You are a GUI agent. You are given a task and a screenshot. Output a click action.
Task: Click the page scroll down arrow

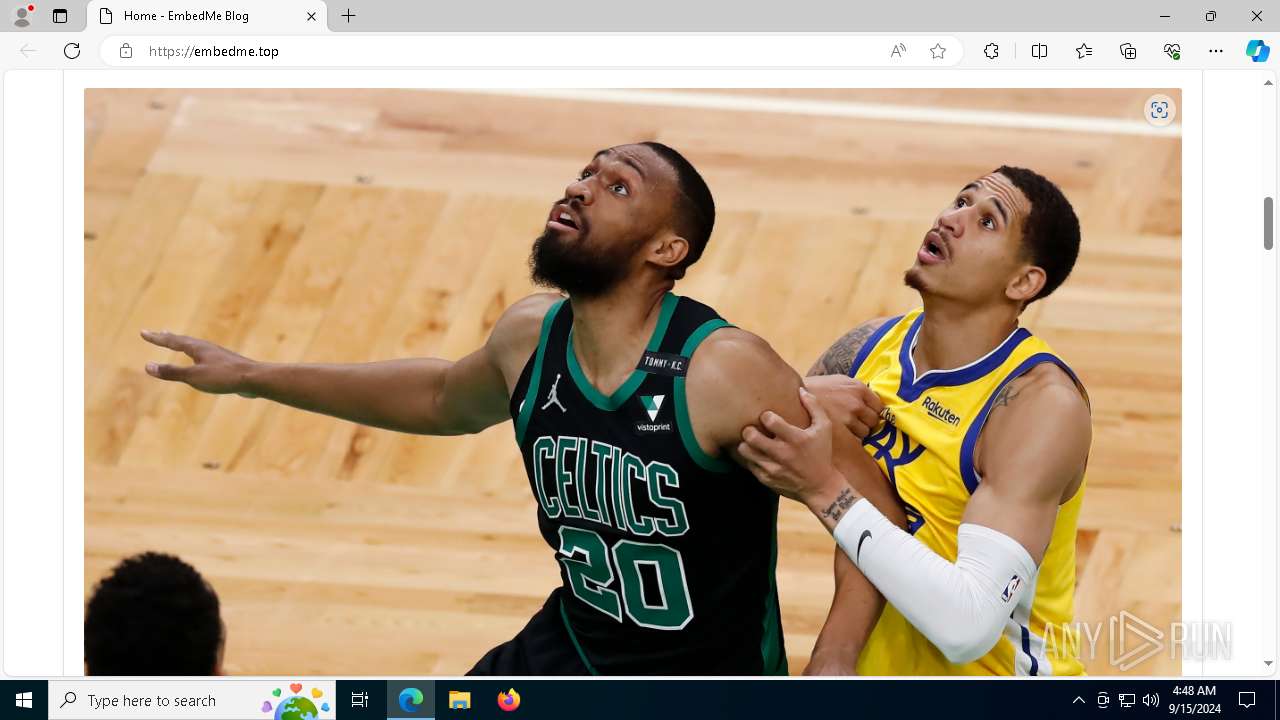1268,663
